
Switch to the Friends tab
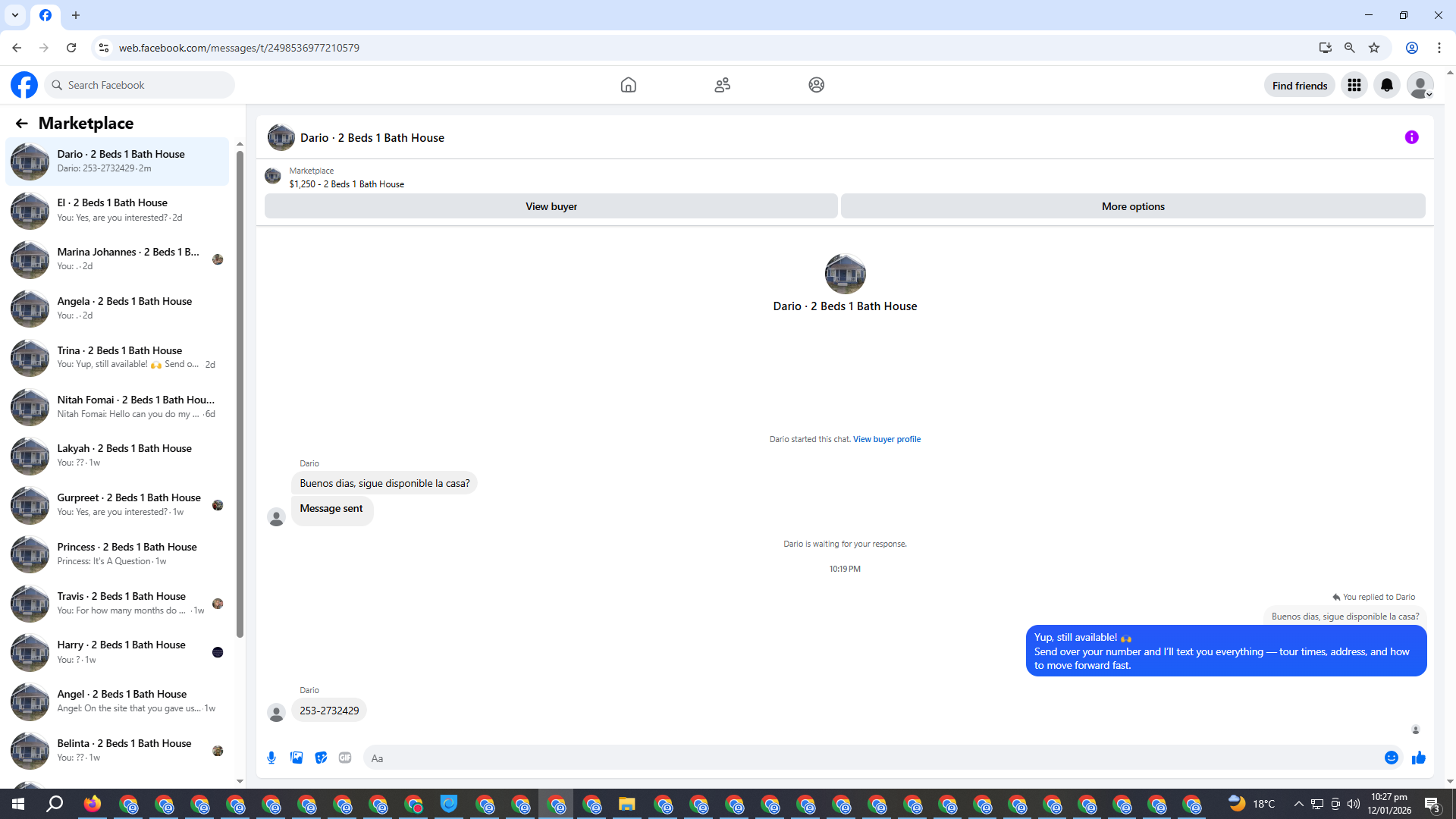(x=722, y=85)
